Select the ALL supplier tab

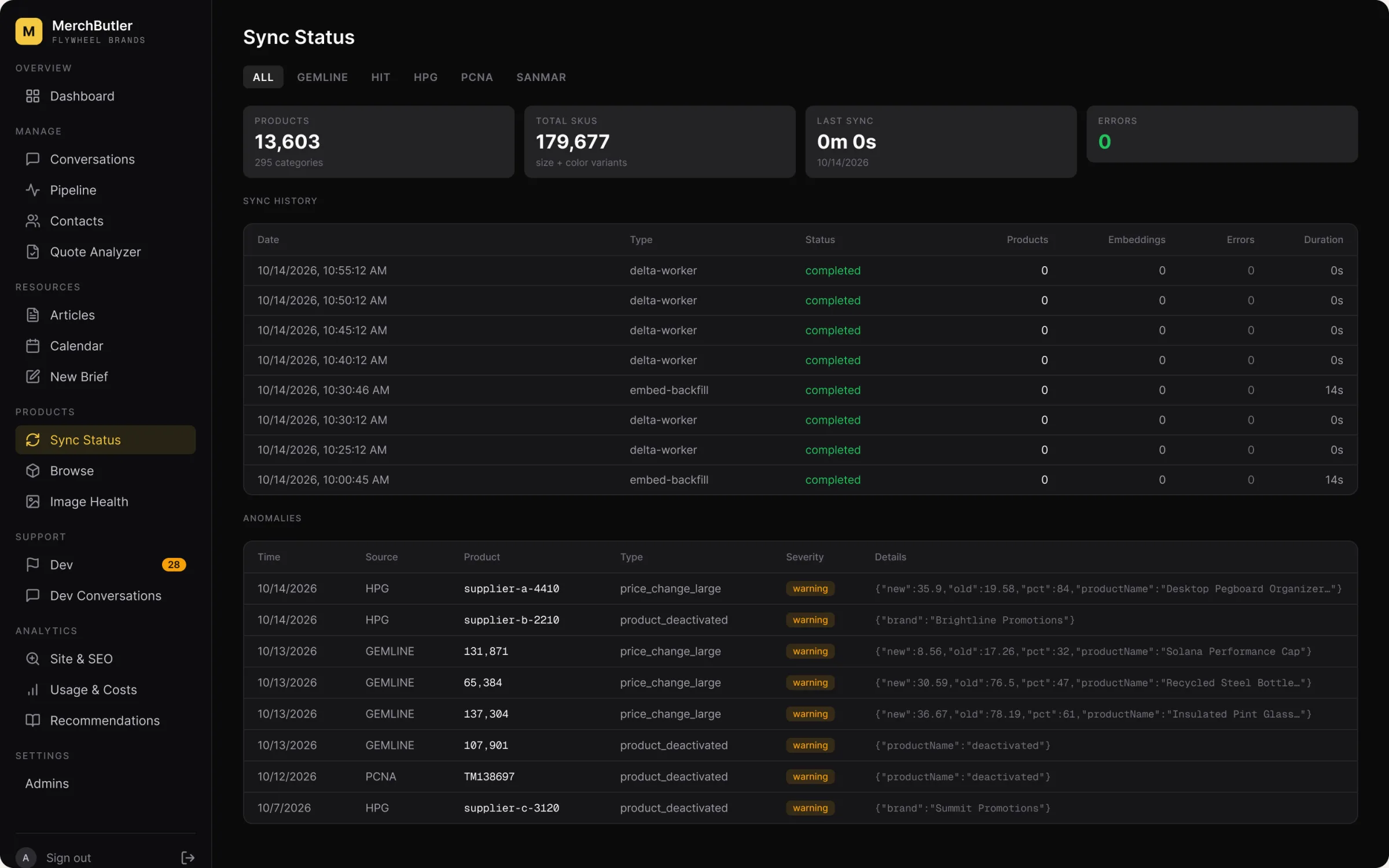[263, 77]
